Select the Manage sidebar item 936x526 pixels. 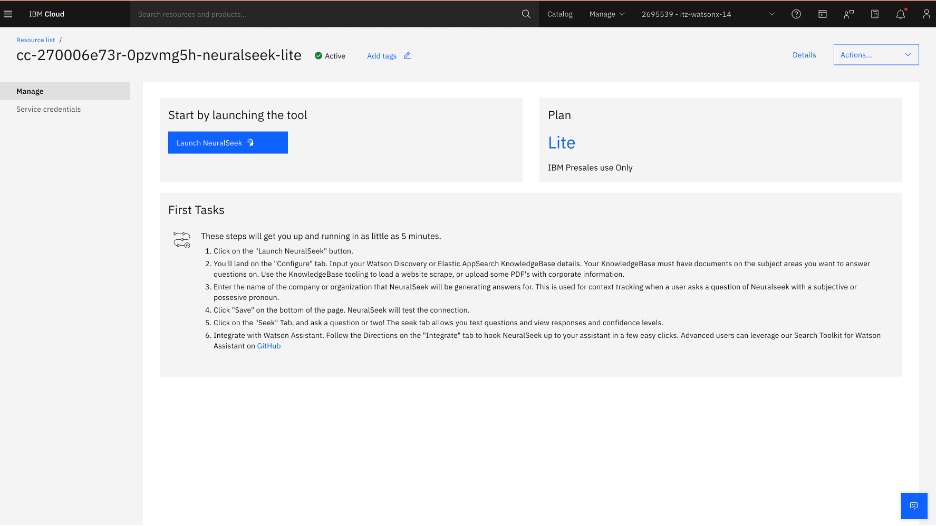[x=30, y=91]
